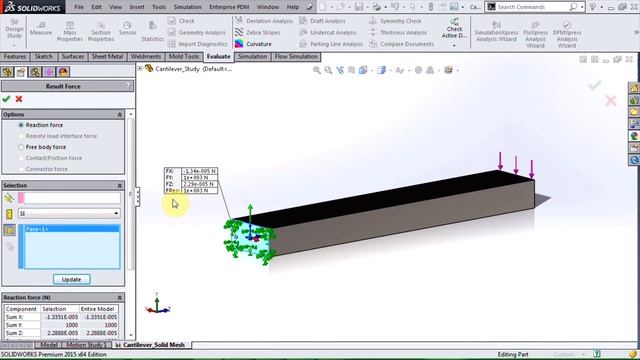Switch to Motion Study 1 tab
This screenshot has height=360, width=640.
pyautogui.click(x=86, y=345)
